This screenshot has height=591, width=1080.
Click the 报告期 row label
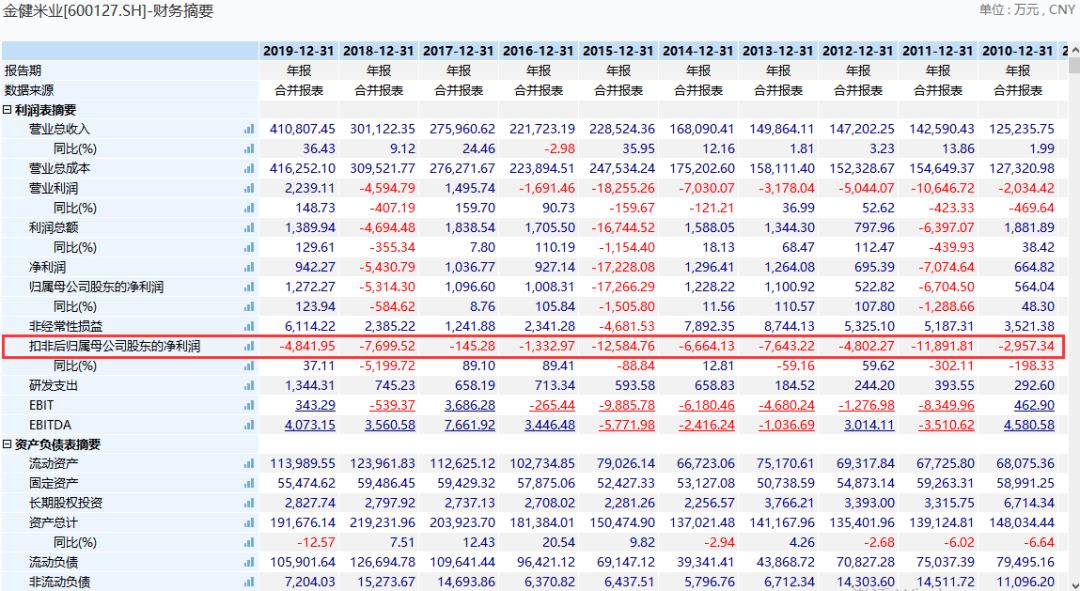click(23, 70)
